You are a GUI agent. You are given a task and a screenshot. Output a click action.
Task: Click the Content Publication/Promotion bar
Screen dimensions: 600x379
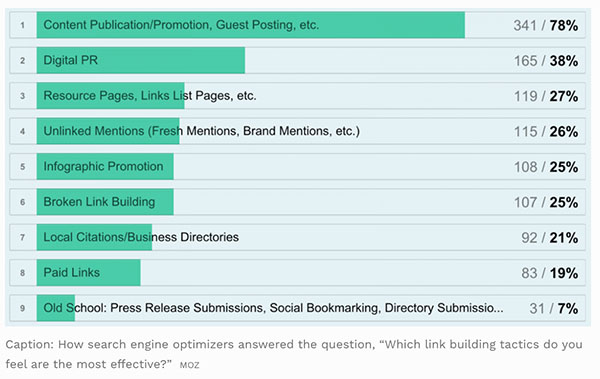pyautogui.click(x=251, y=25)
